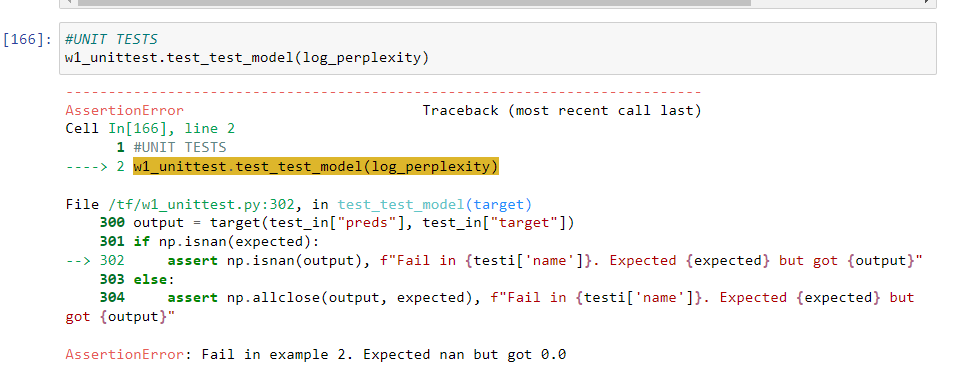Select the [166] cell prompt

tap(27, 40)
